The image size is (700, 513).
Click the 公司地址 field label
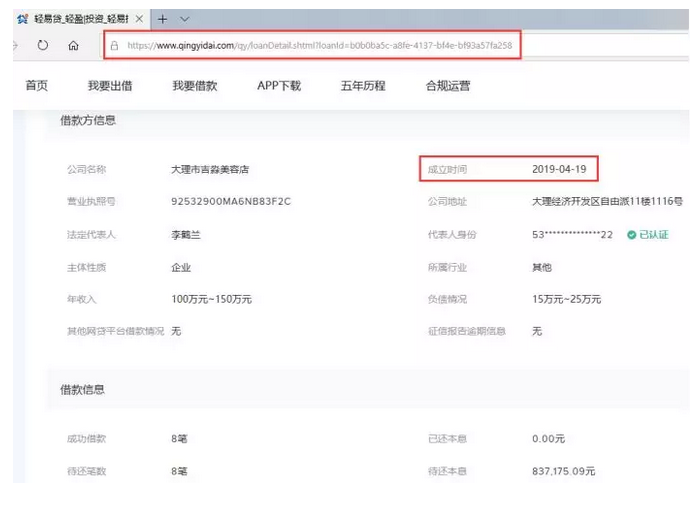pos(447,201)
